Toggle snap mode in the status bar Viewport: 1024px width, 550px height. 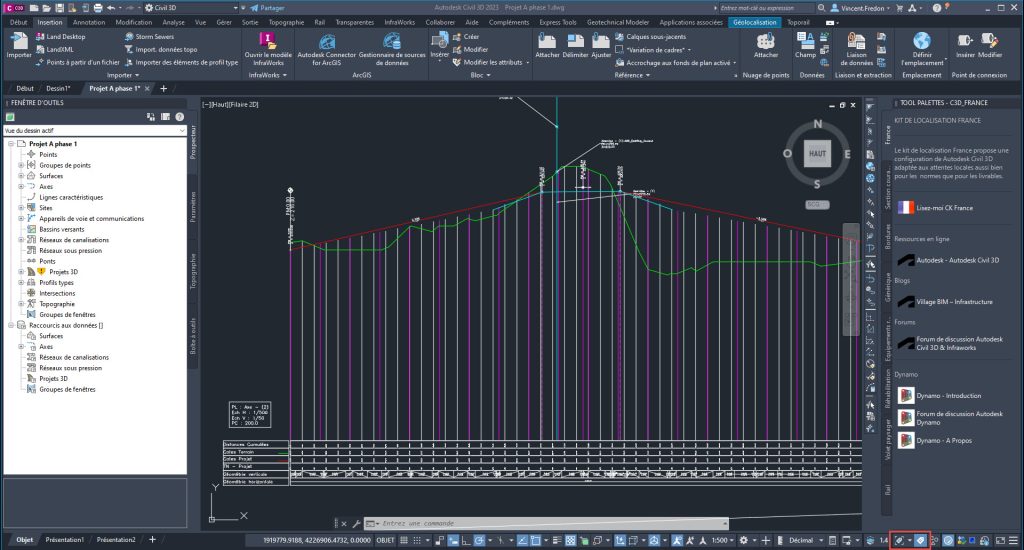(417, 540)
